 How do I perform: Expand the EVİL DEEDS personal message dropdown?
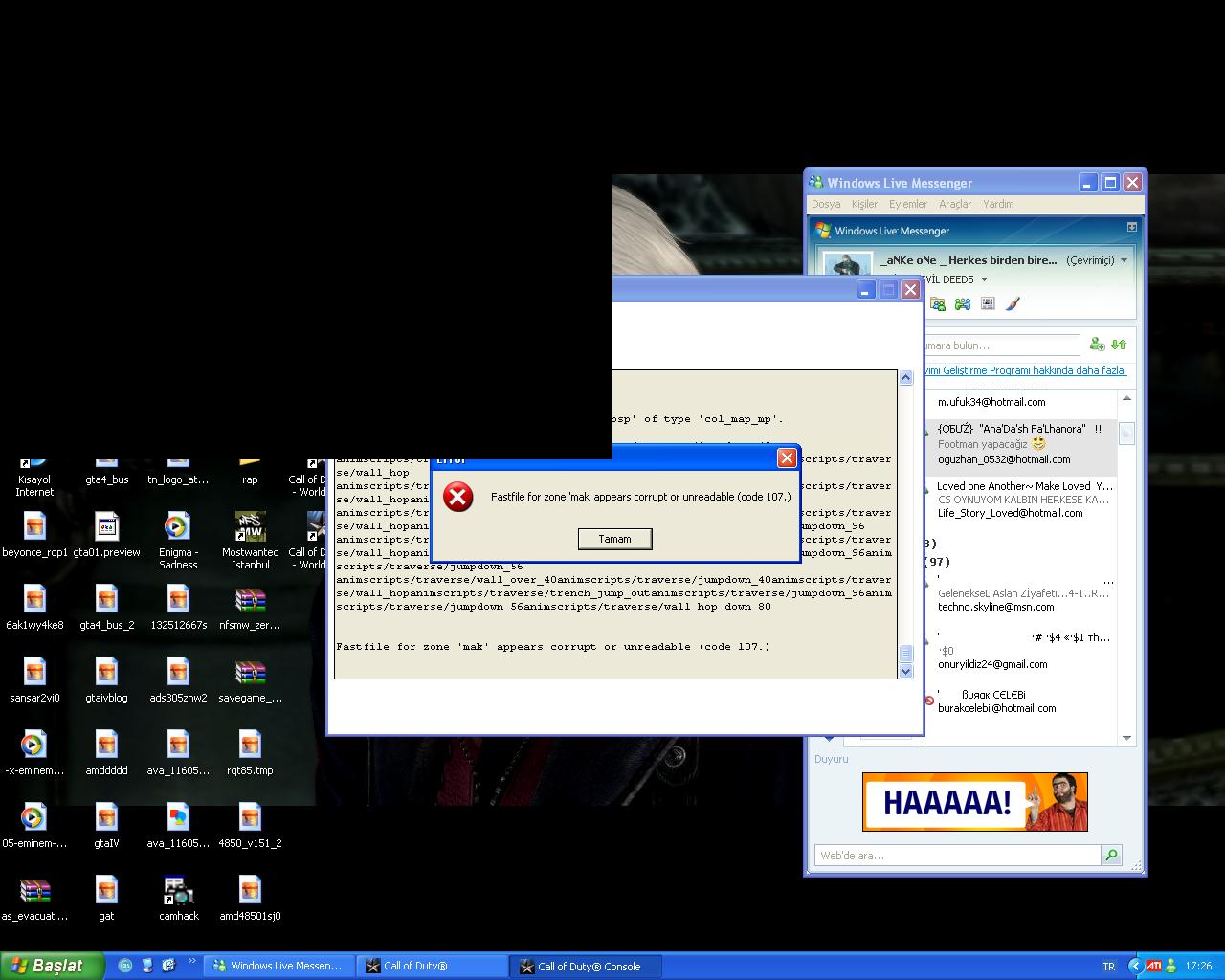click(x=984, y=279)
